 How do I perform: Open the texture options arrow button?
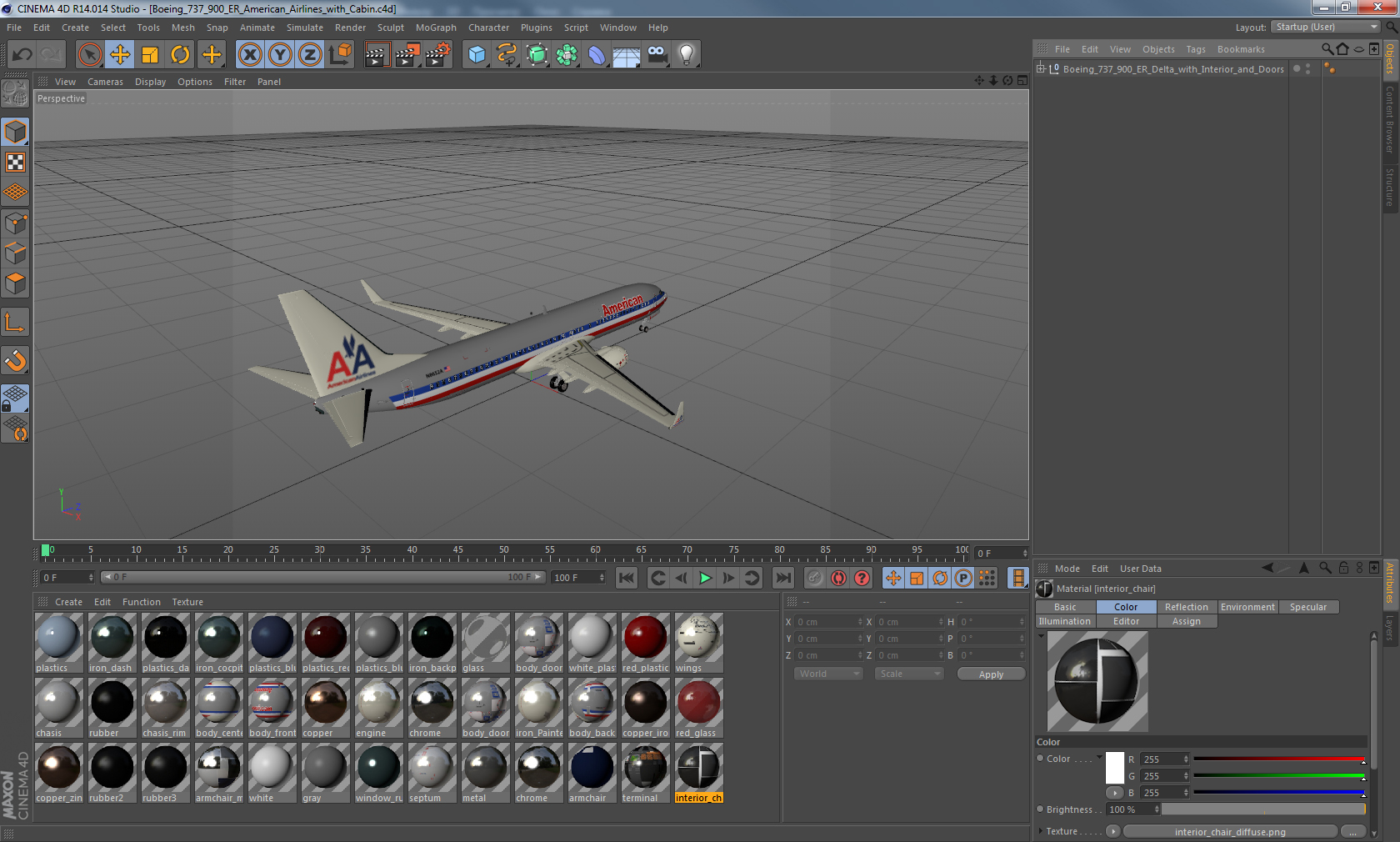1112,831
